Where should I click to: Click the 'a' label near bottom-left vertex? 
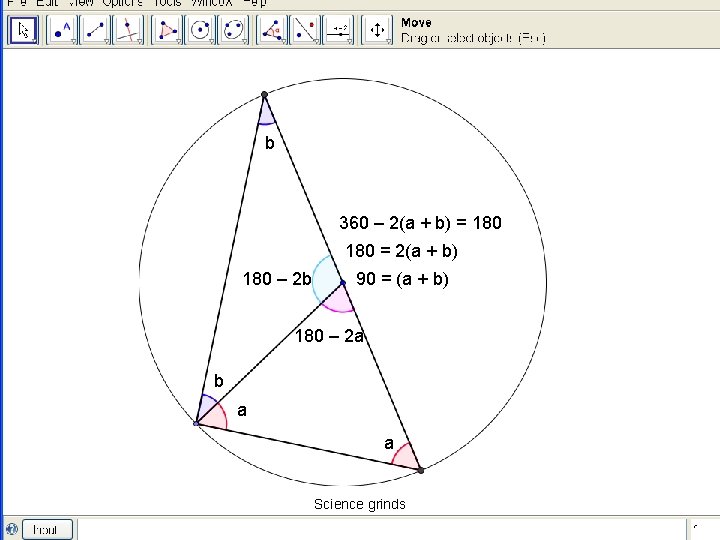[x=242, y=411]
